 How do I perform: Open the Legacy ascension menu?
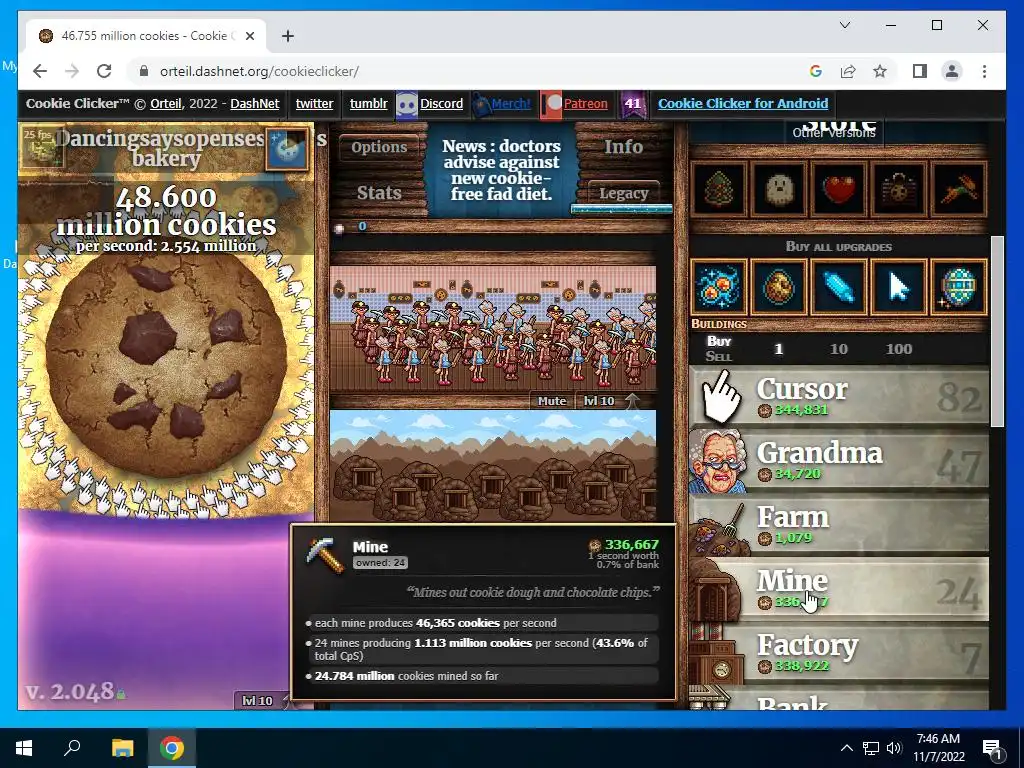[624, 193]
